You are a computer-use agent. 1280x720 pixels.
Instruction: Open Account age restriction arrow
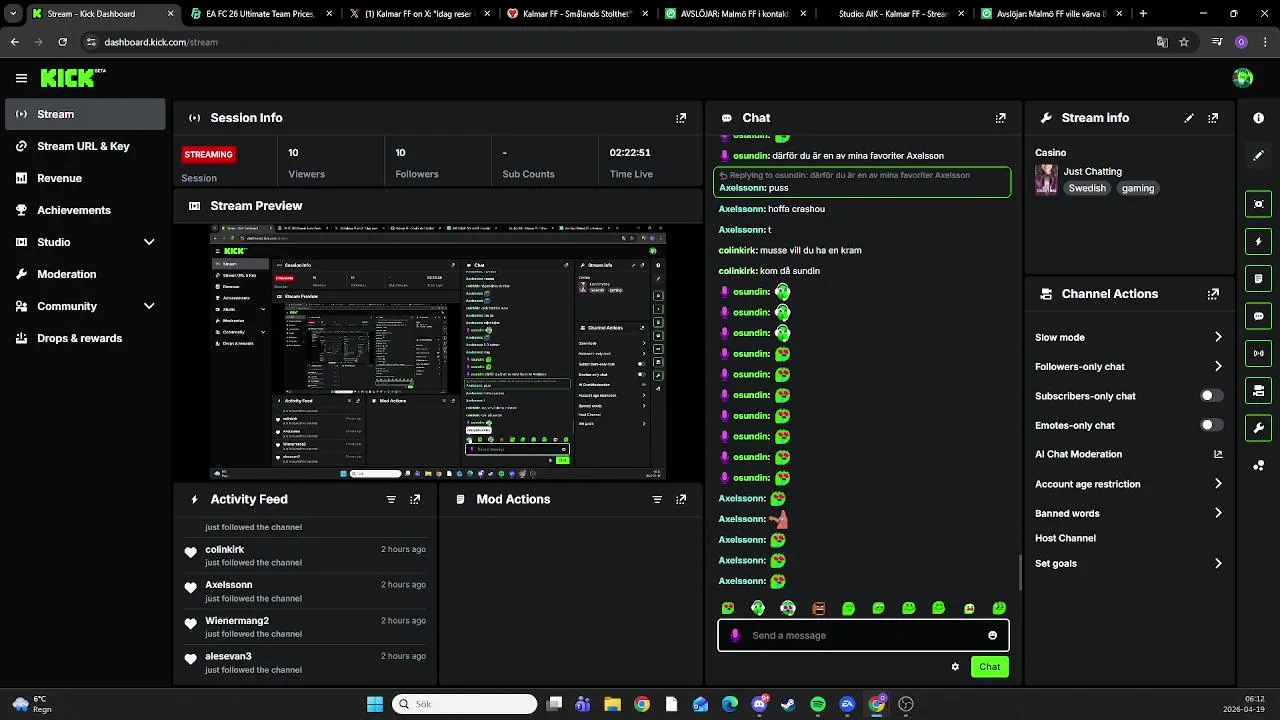coord(1218,484)
